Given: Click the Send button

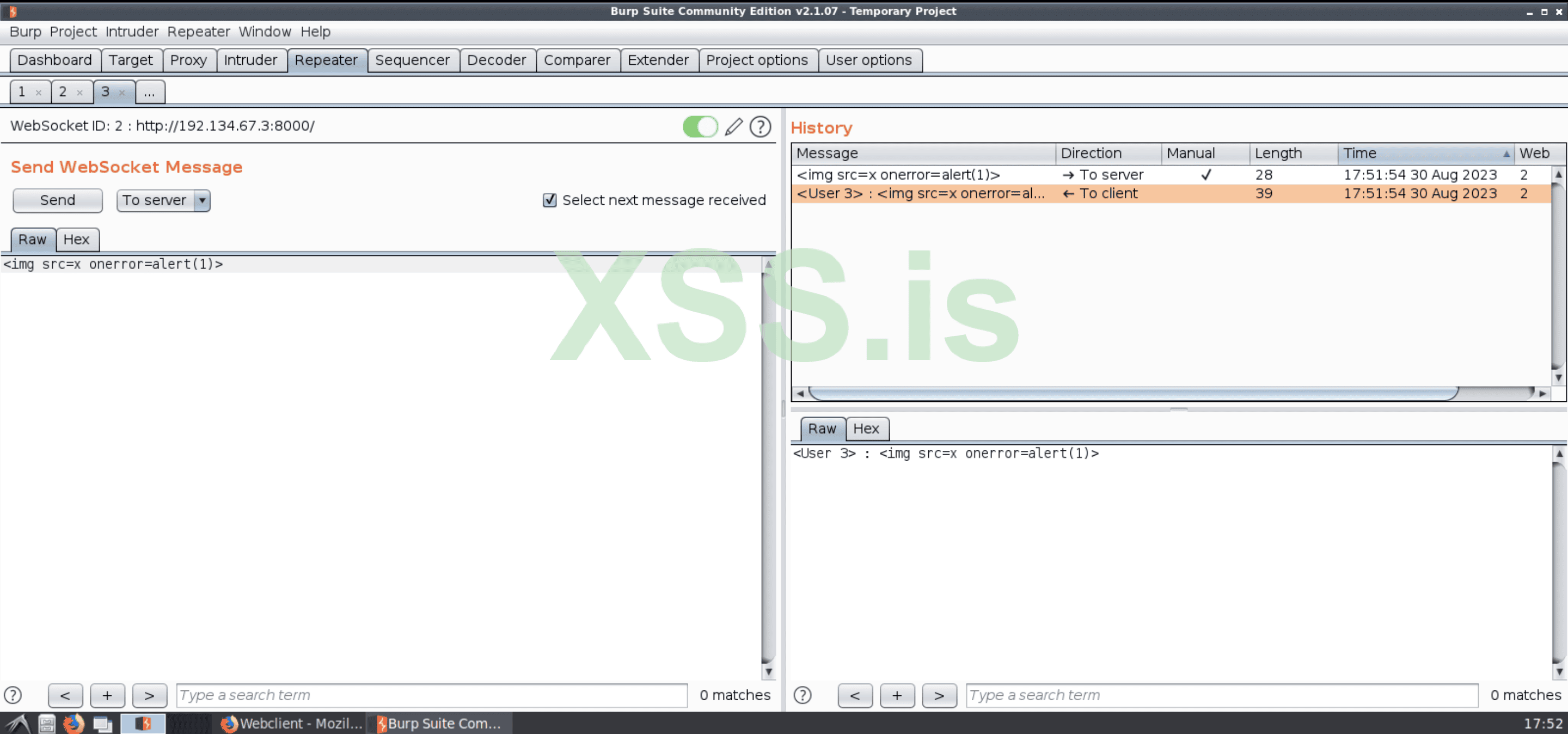Looking at the screenshot, I should [x=57, y=200].
